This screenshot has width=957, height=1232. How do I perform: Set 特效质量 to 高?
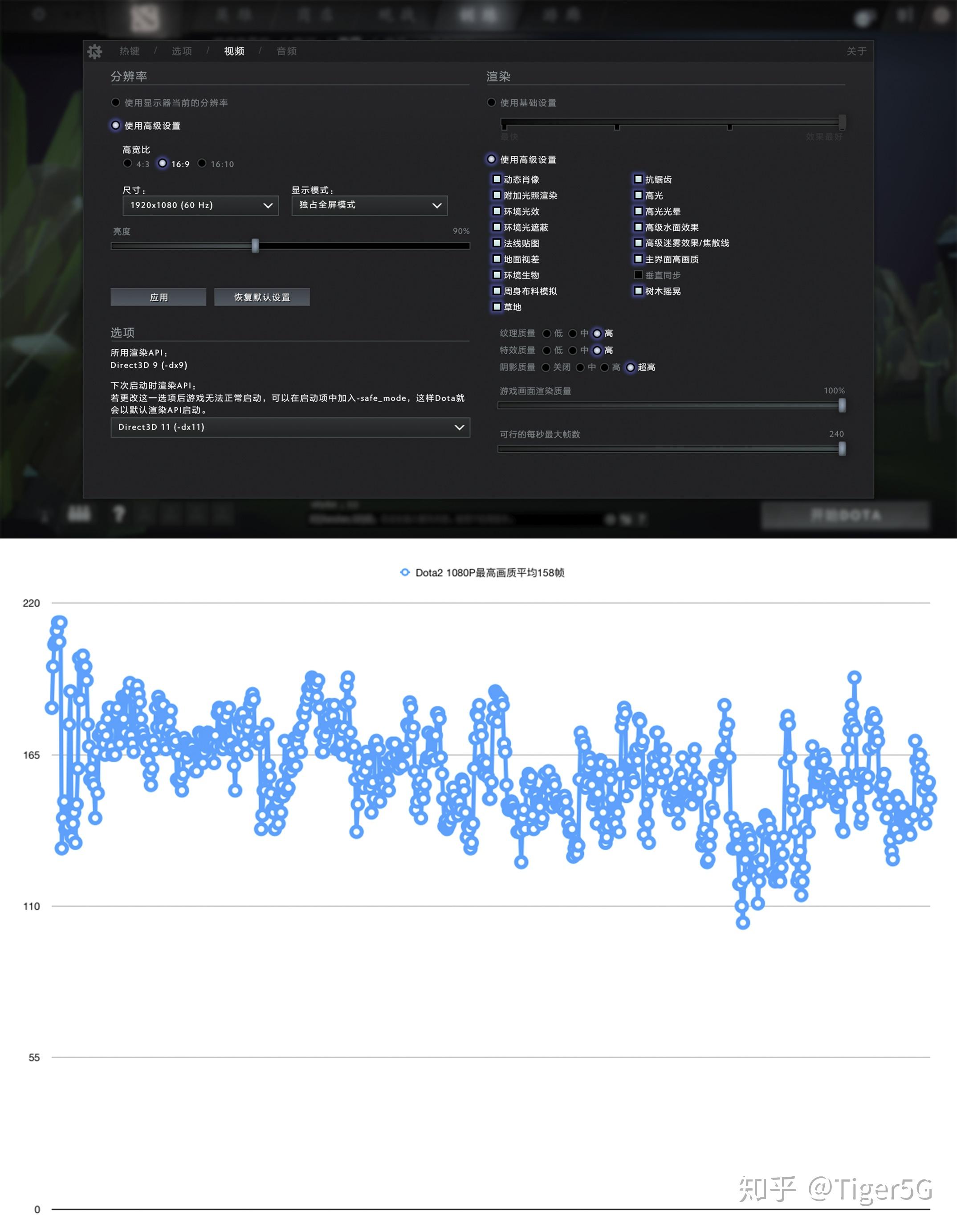[597, 350]
